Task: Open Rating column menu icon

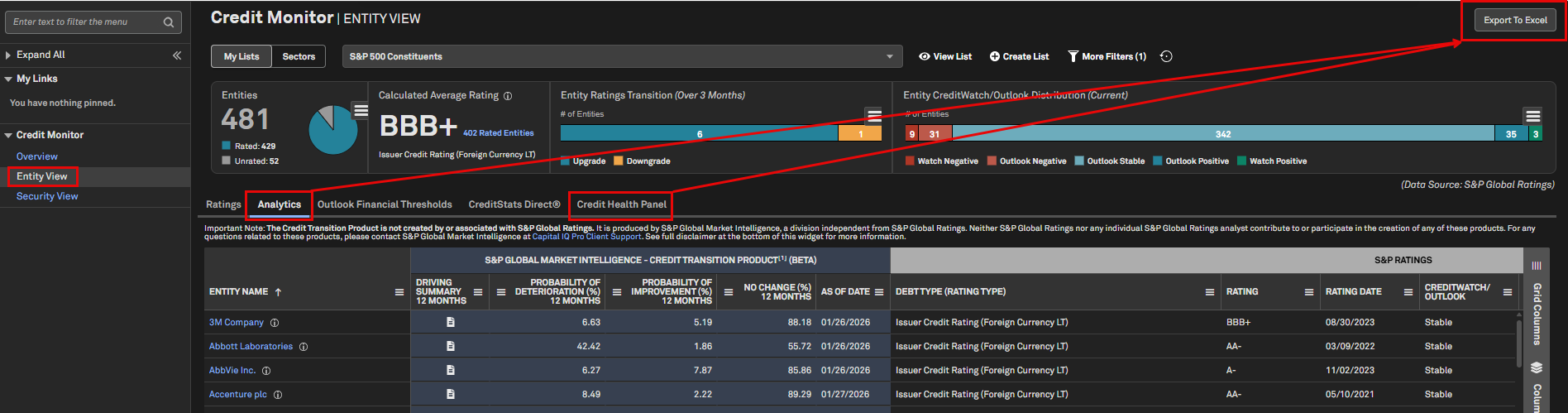Action: [x=1309, y=292]
